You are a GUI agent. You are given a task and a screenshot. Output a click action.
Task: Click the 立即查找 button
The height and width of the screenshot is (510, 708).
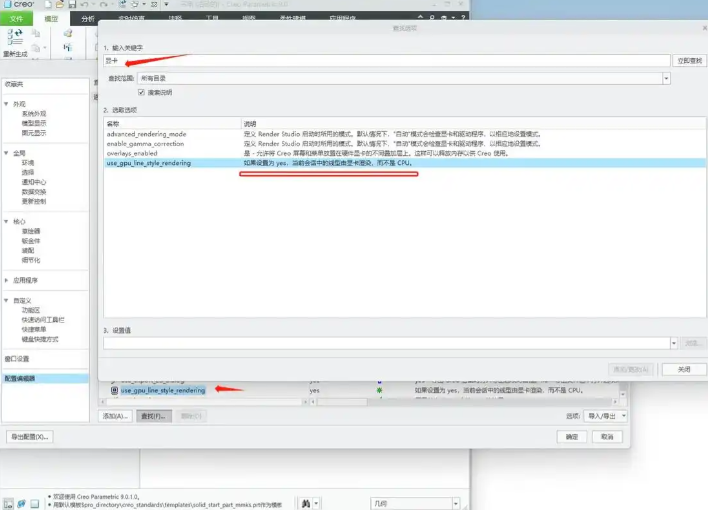(x=689, y=61)
